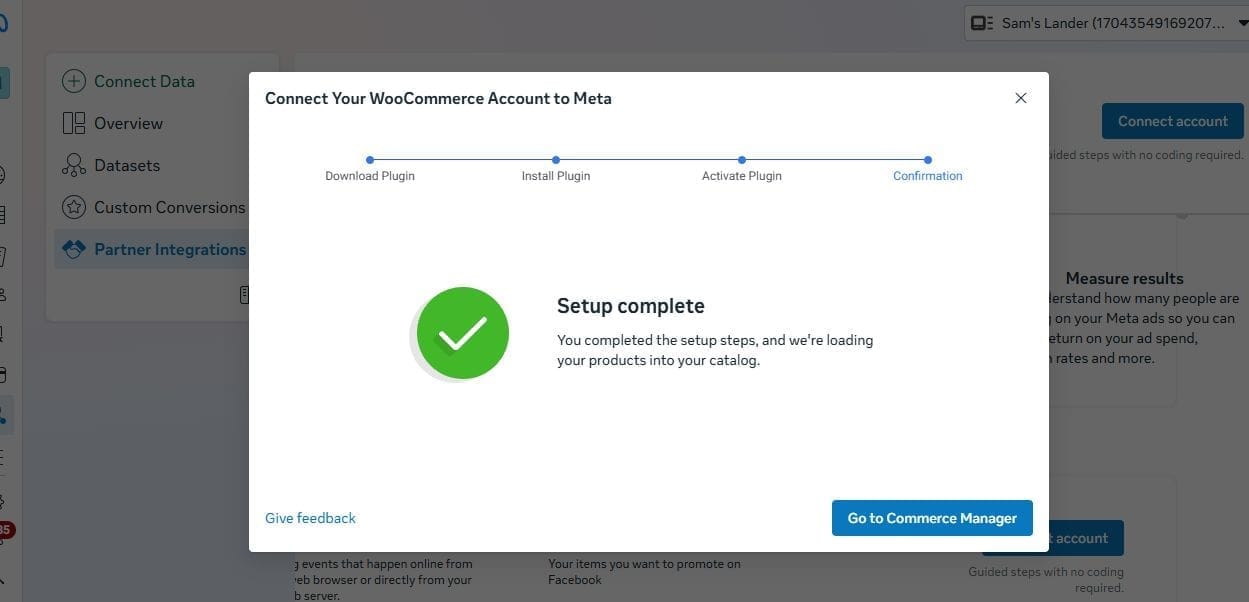Click the green setup complete checkmark
The height and width of the screenshot is (602, 1249).
pyautogui.click(x=462, y=333)
